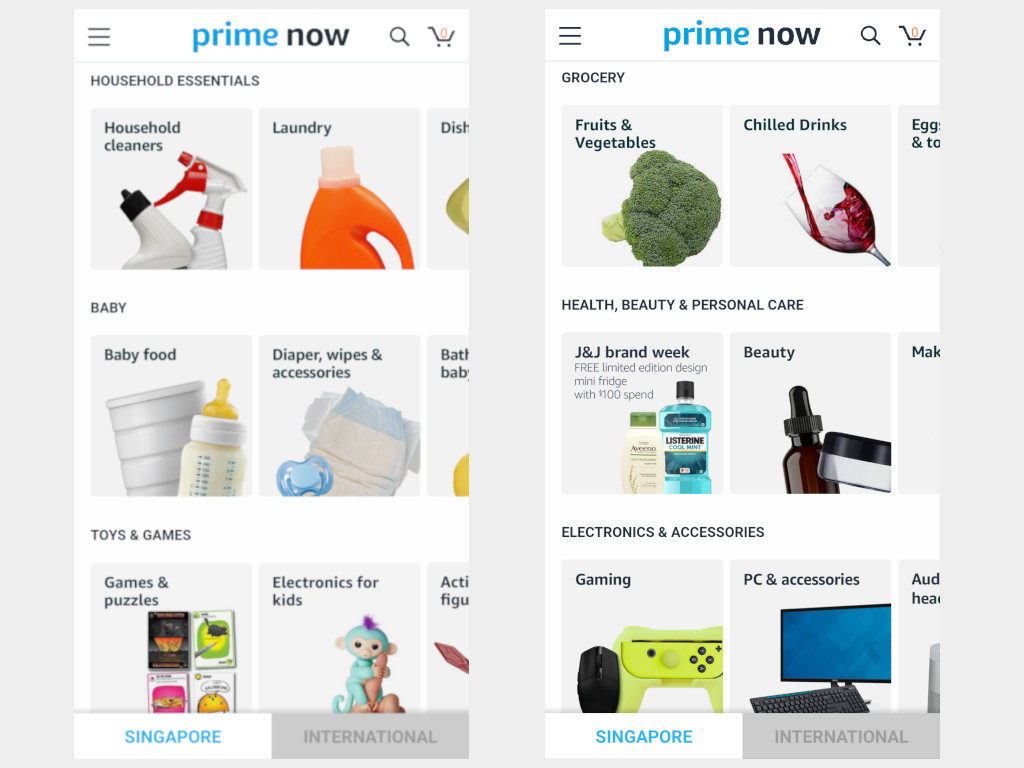Open Household cleaners category tile
The height and width of the screenshot is (768, 1024).
(x=171, y=189)
